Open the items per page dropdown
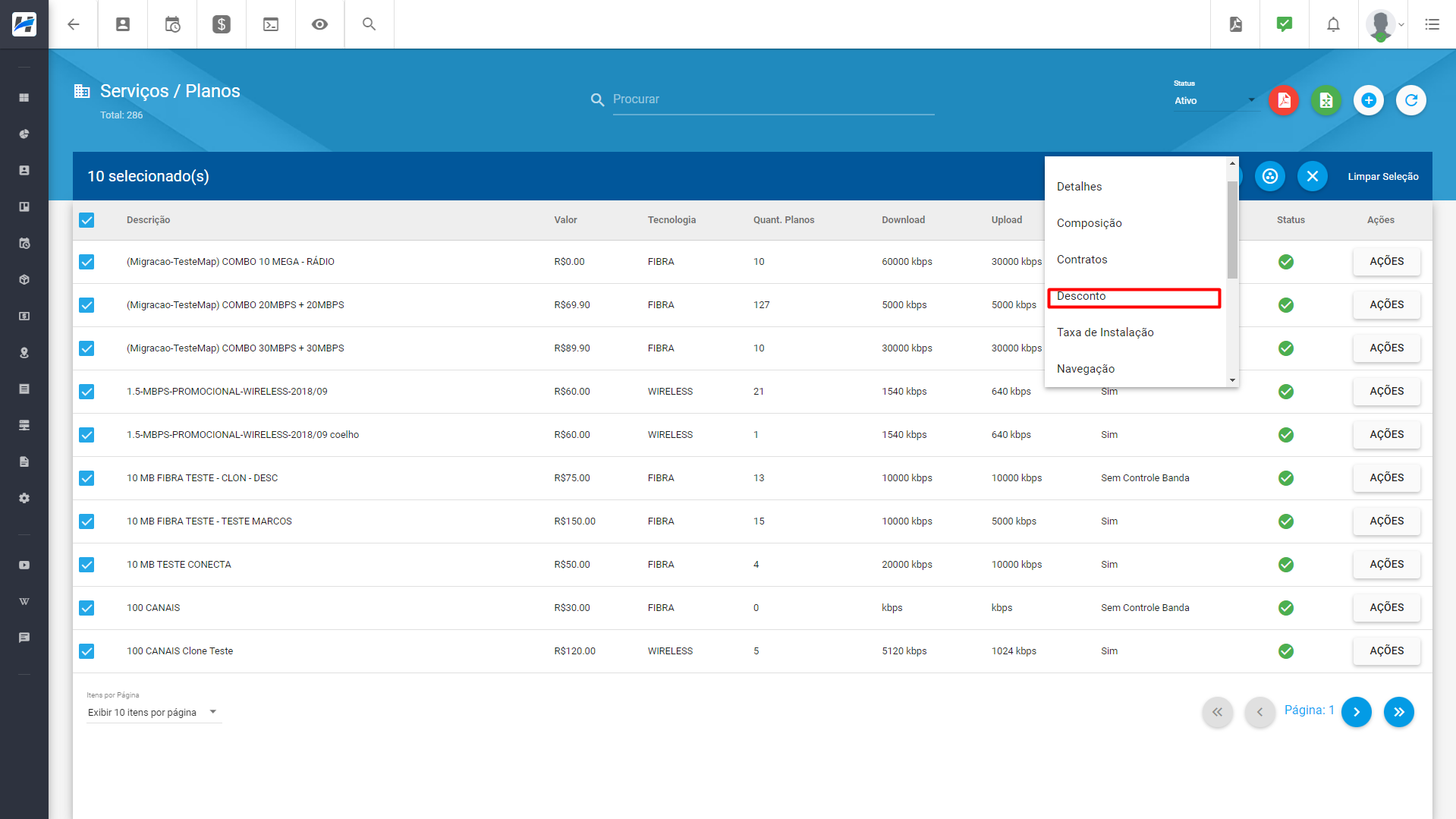The height and width of the screenshot is (819, 1456). (x=153, y=712)
